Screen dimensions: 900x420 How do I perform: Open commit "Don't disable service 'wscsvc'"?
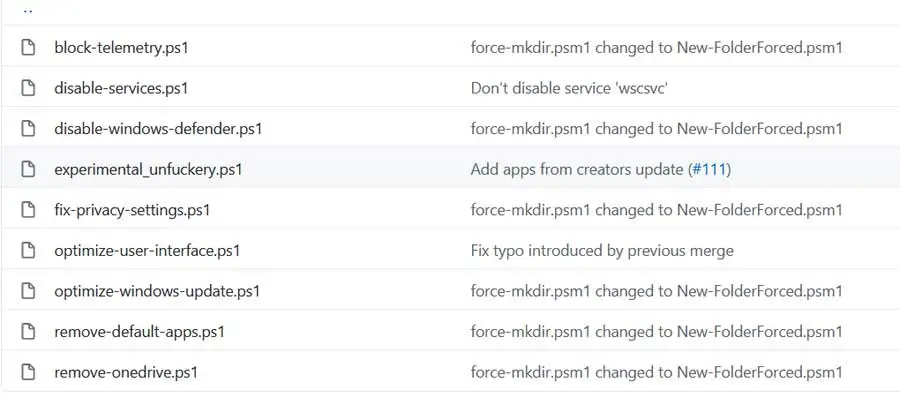[x=569, y=88]
